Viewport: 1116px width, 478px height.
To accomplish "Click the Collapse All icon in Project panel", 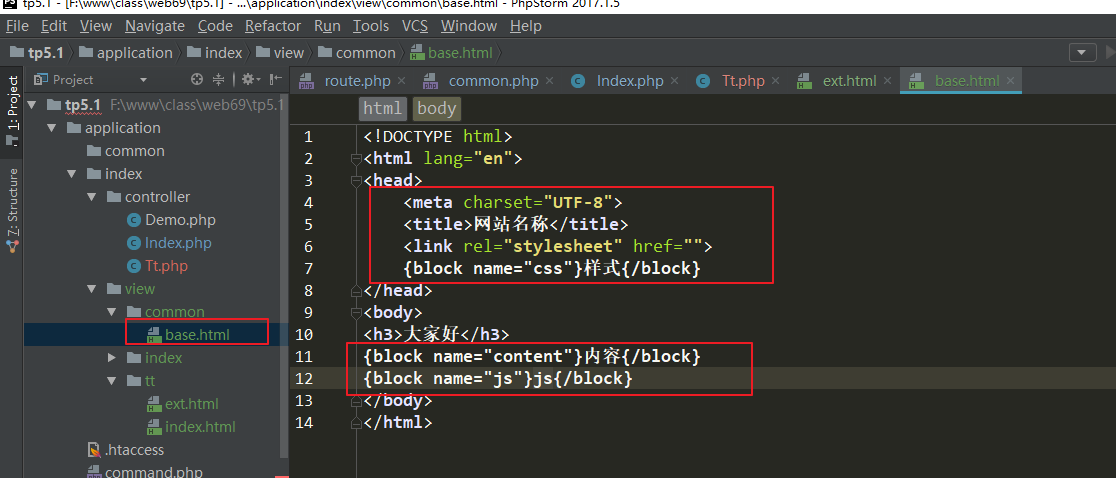I will pos(219,80).
